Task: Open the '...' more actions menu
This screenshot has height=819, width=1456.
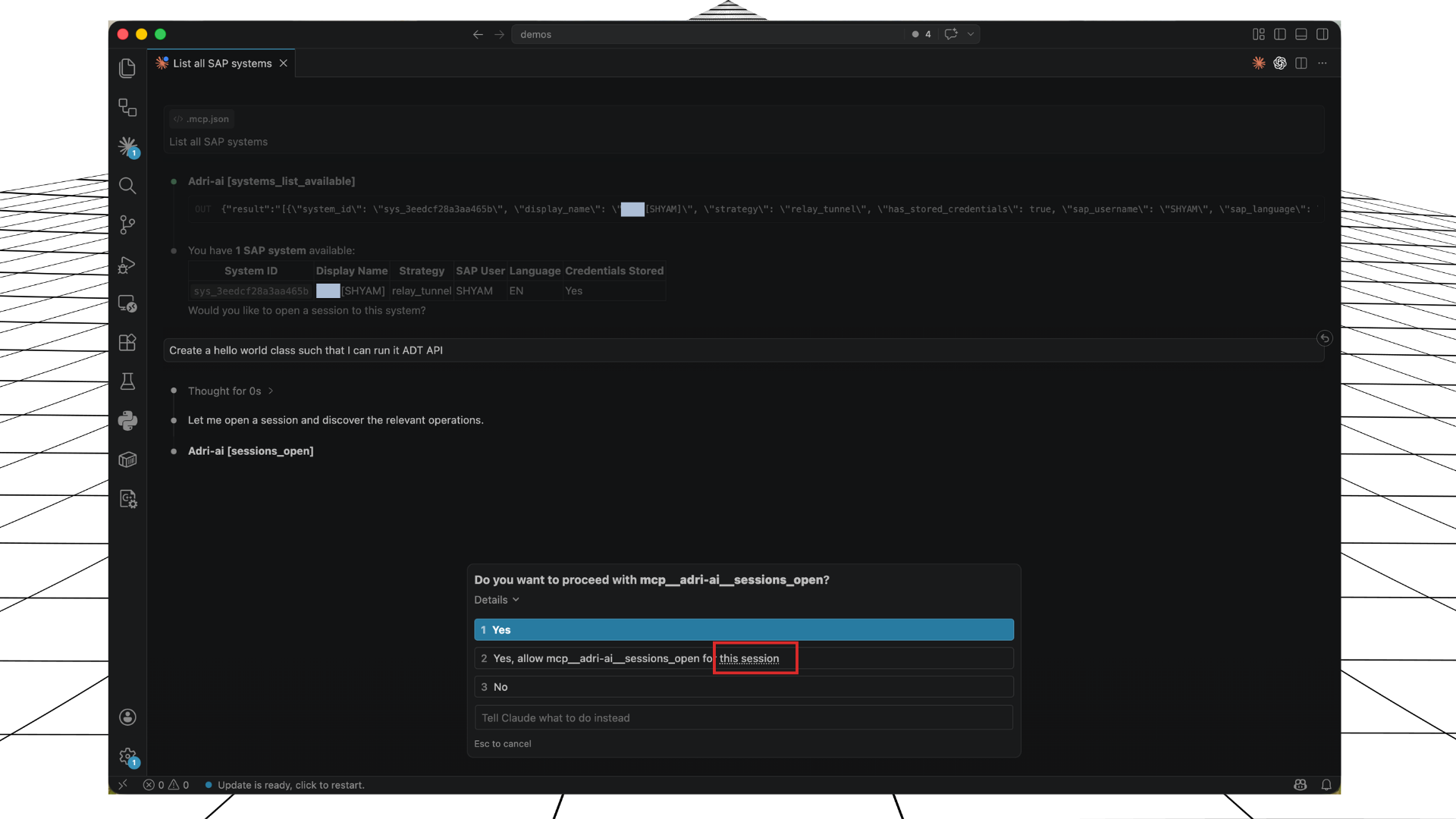Action: click(1323, 63)
